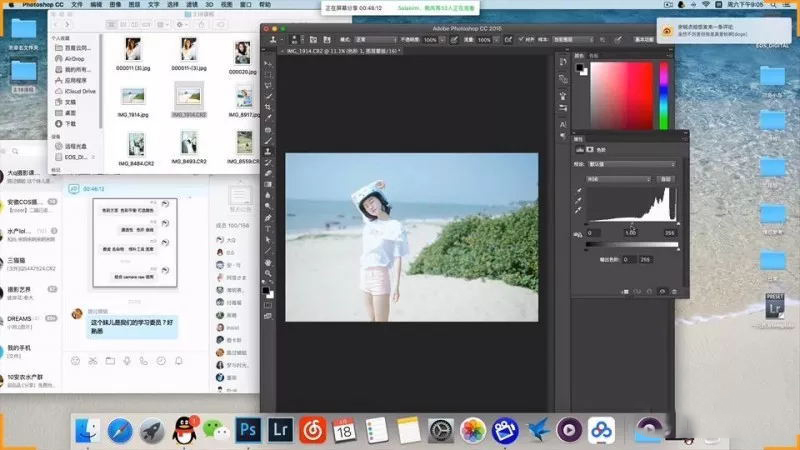The width and height of the screenshot is (800, 450).
Task: Select the Gradient tool
Action: click(x=268, y=184)
